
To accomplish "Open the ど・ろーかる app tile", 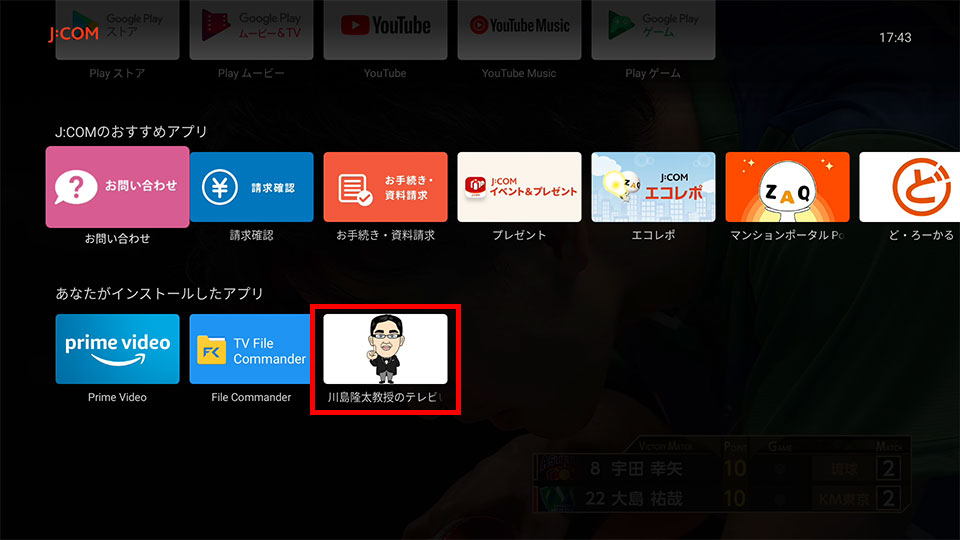I will click(x=910, y=187).
